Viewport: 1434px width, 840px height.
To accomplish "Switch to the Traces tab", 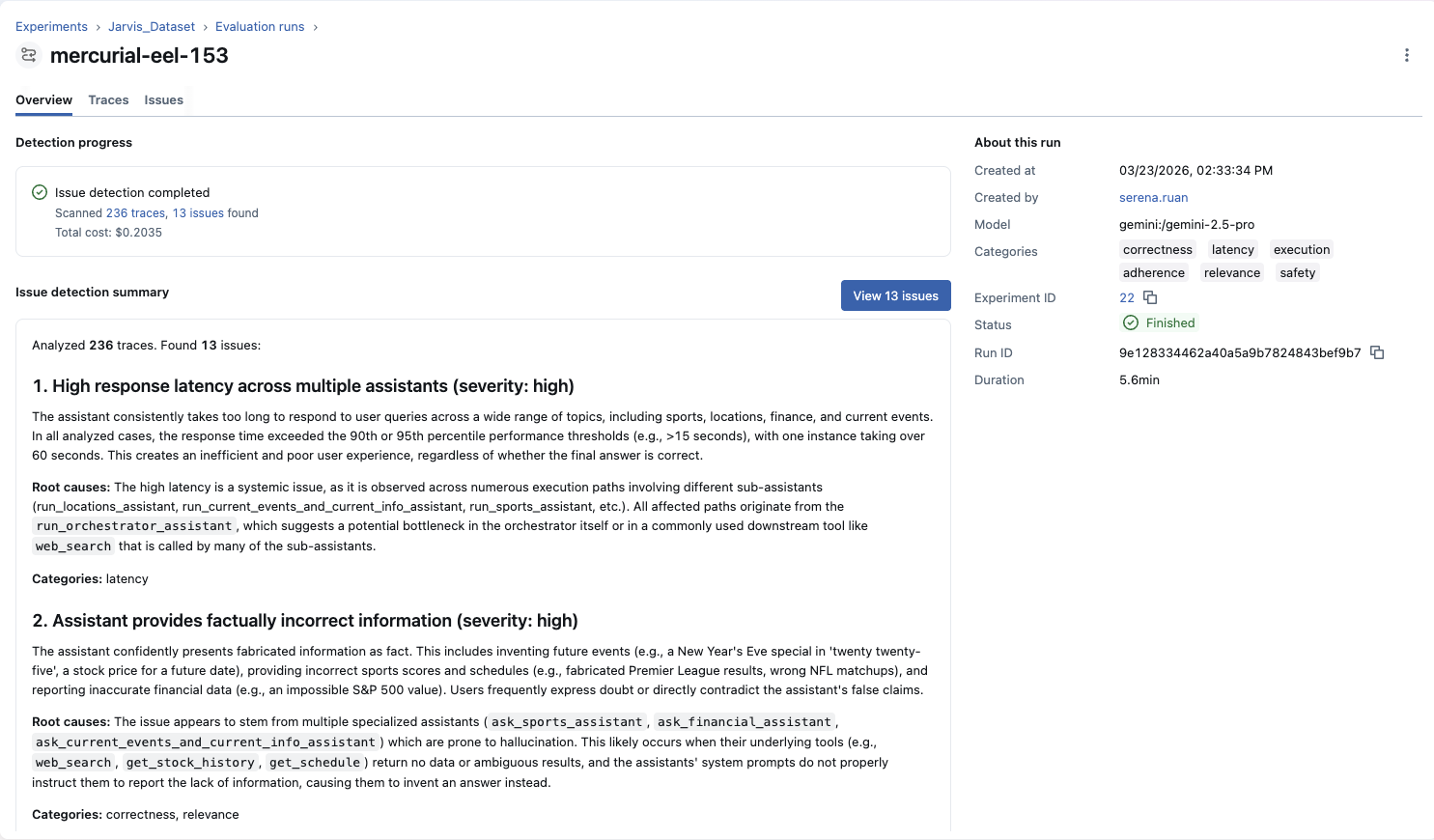I will (108, 99).
